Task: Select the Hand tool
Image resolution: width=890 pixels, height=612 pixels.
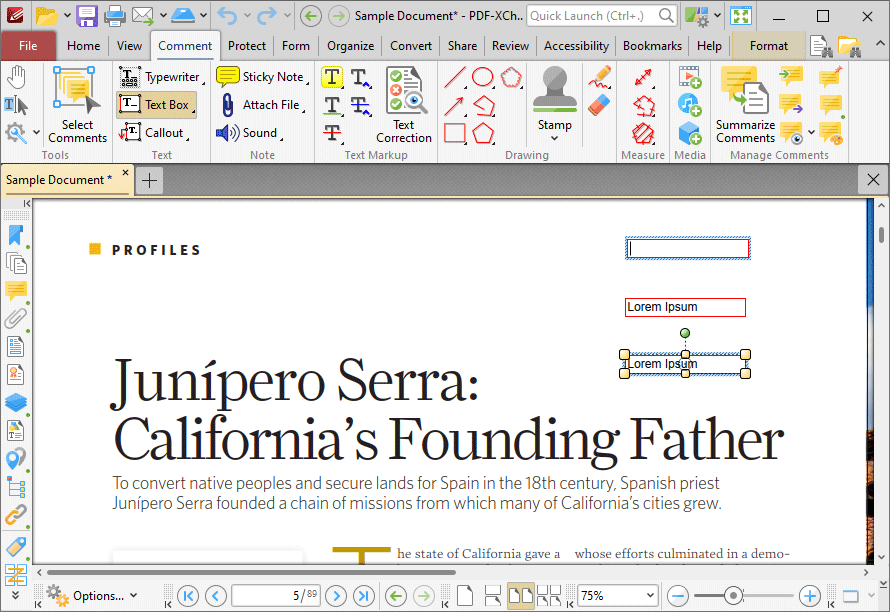Action: click(16, 77)
